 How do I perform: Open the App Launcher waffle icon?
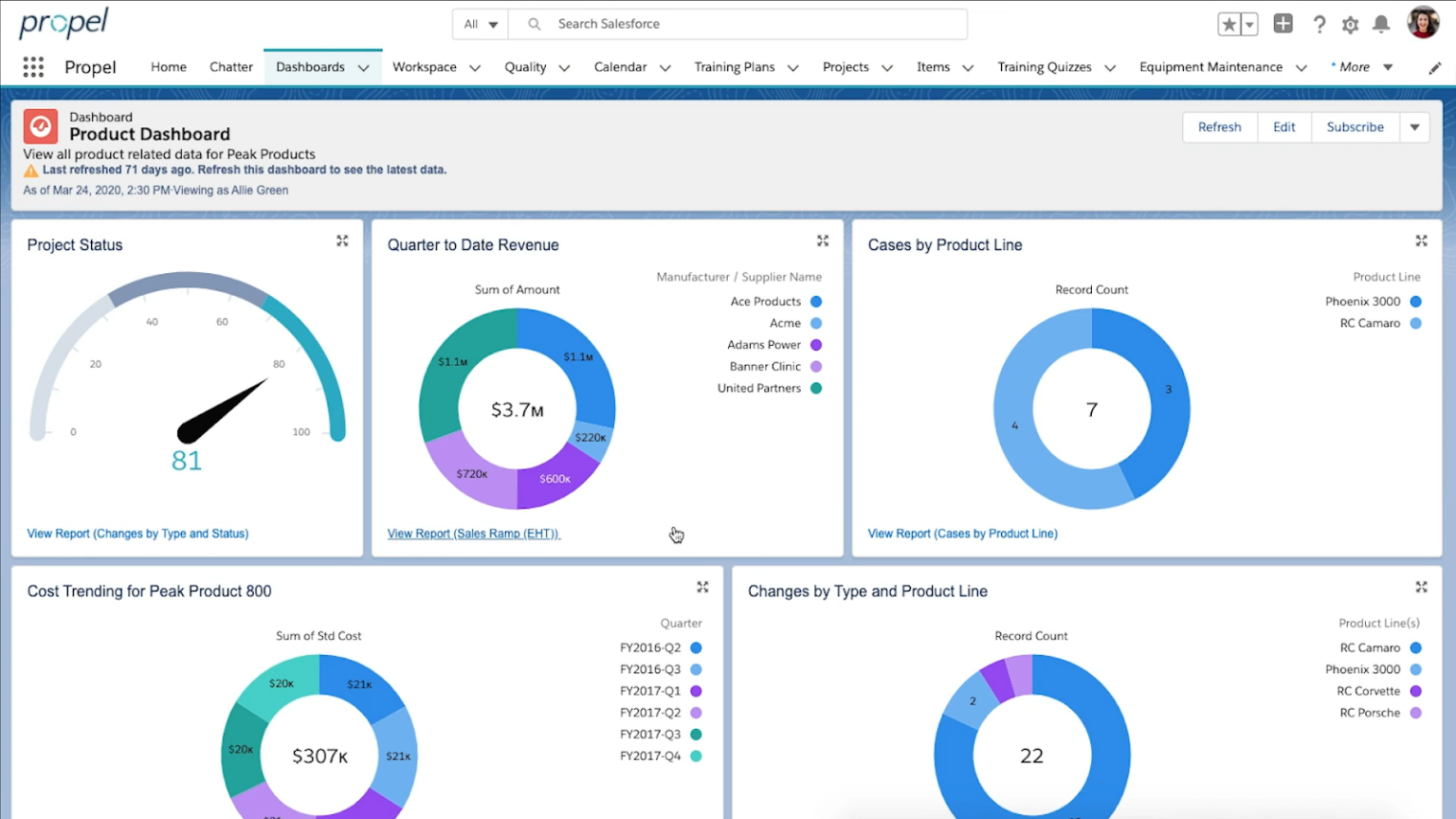click(32, 66)
